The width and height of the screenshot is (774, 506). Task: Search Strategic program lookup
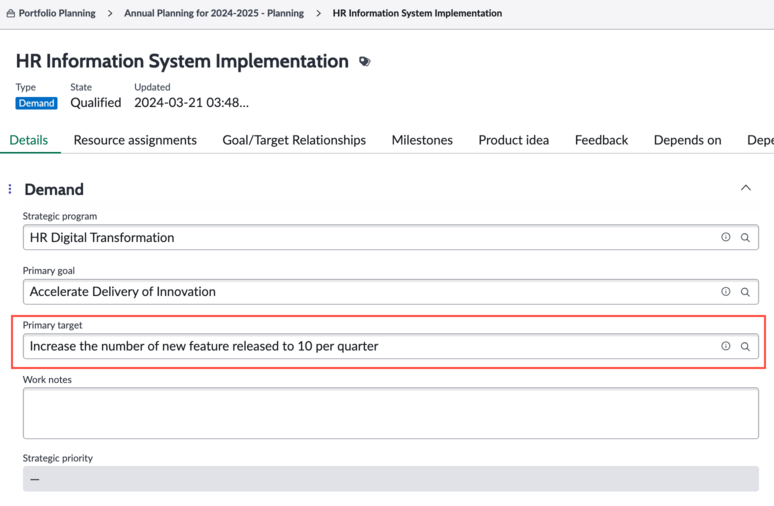point(745,237)
